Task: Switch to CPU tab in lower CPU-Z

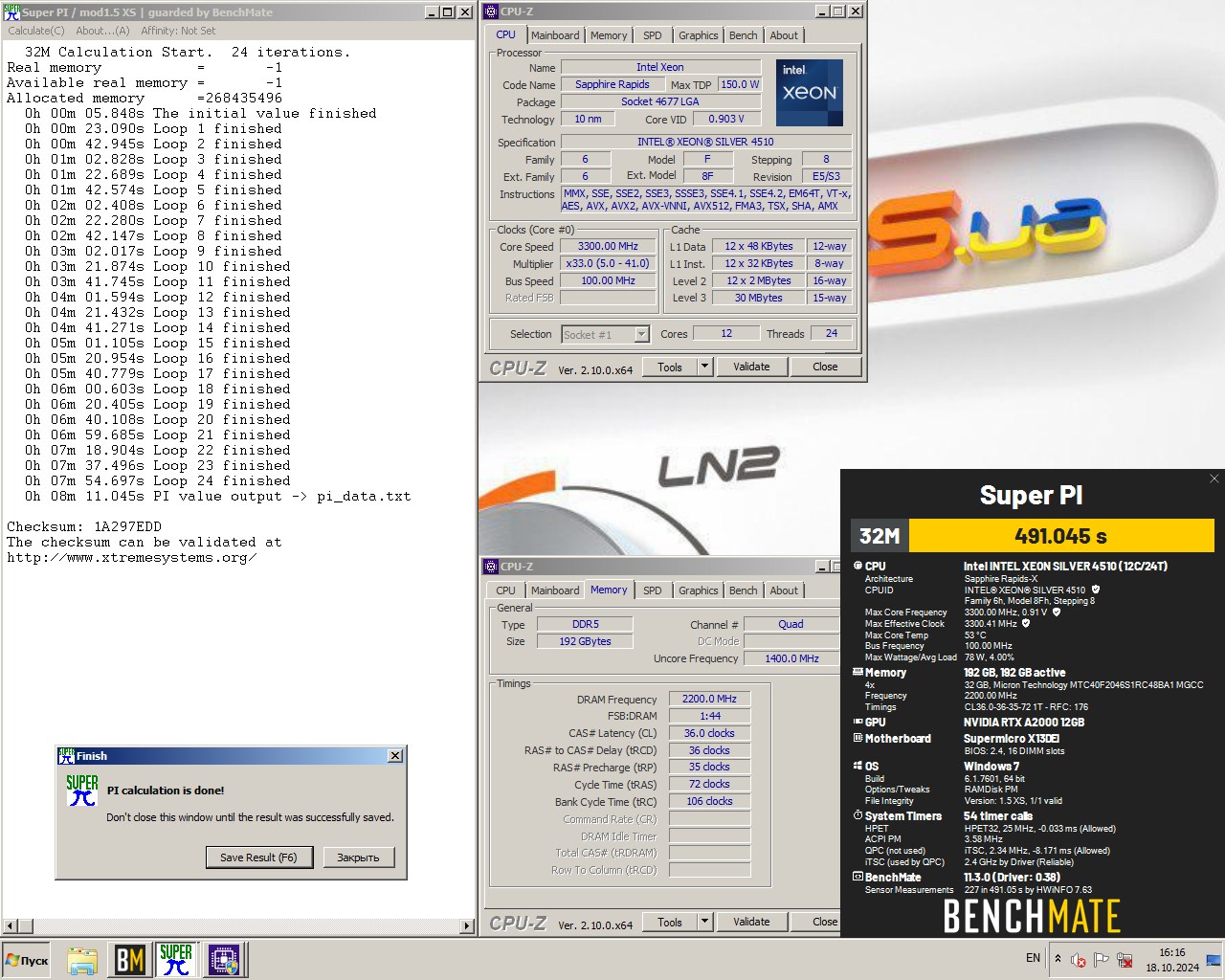Action: point(506,590)
